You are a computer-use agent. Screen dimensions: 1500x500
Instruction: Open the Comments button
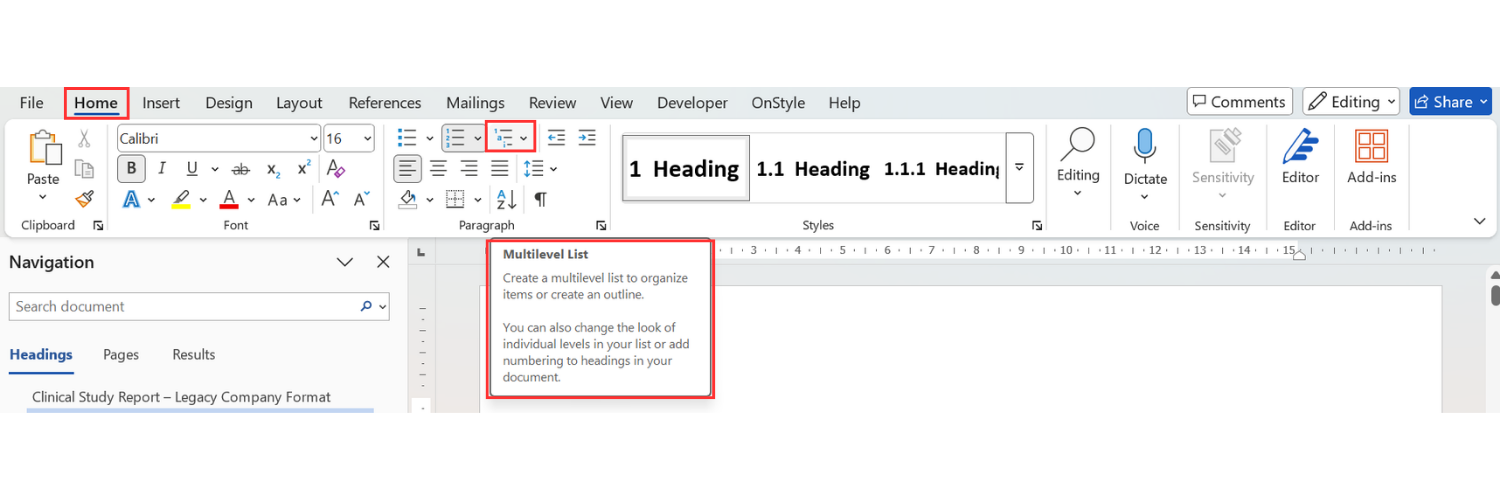click(1240, 102)
